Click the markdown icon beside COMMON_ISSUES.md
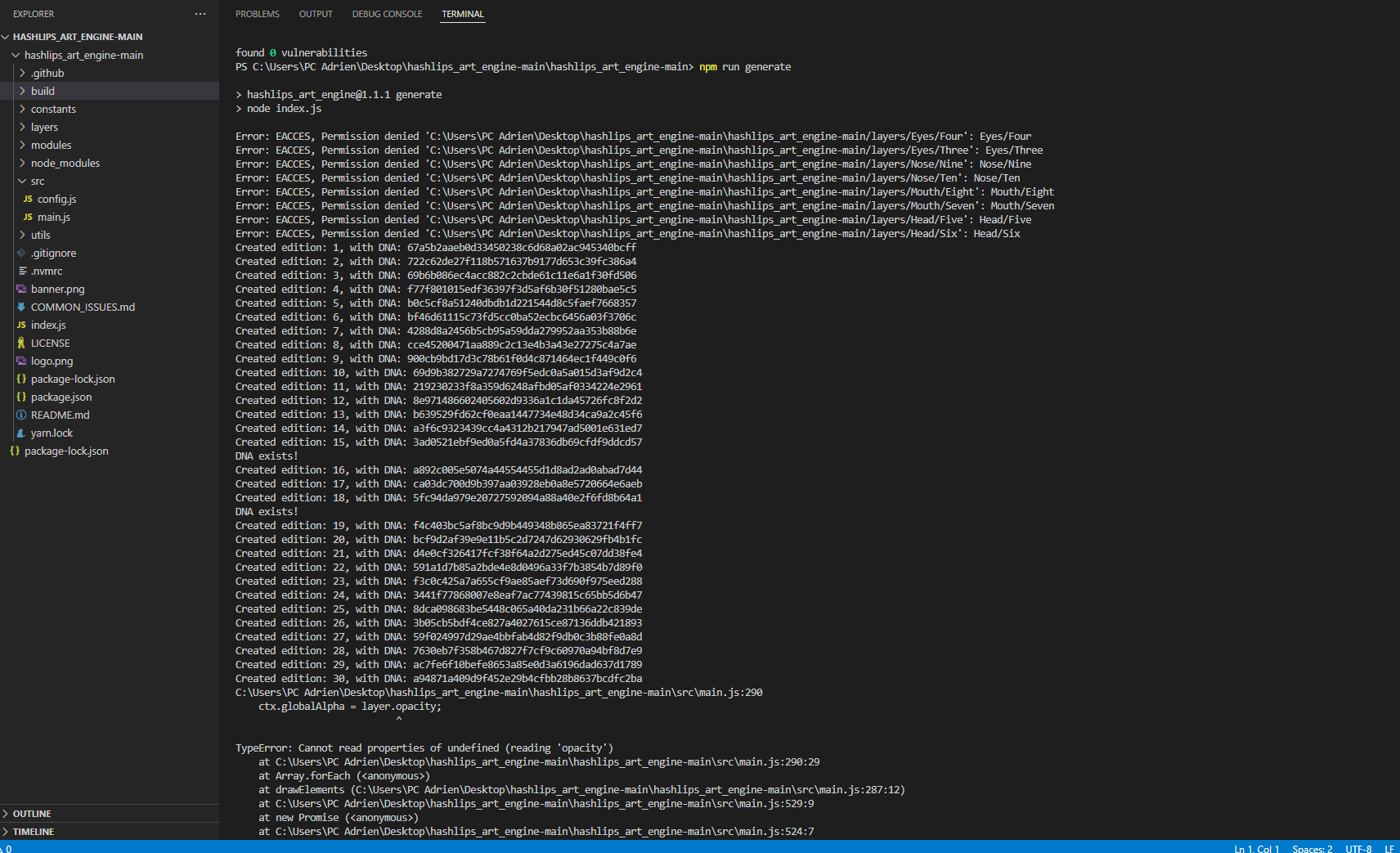The image size is (1400, 853). [x=20, y=307]
